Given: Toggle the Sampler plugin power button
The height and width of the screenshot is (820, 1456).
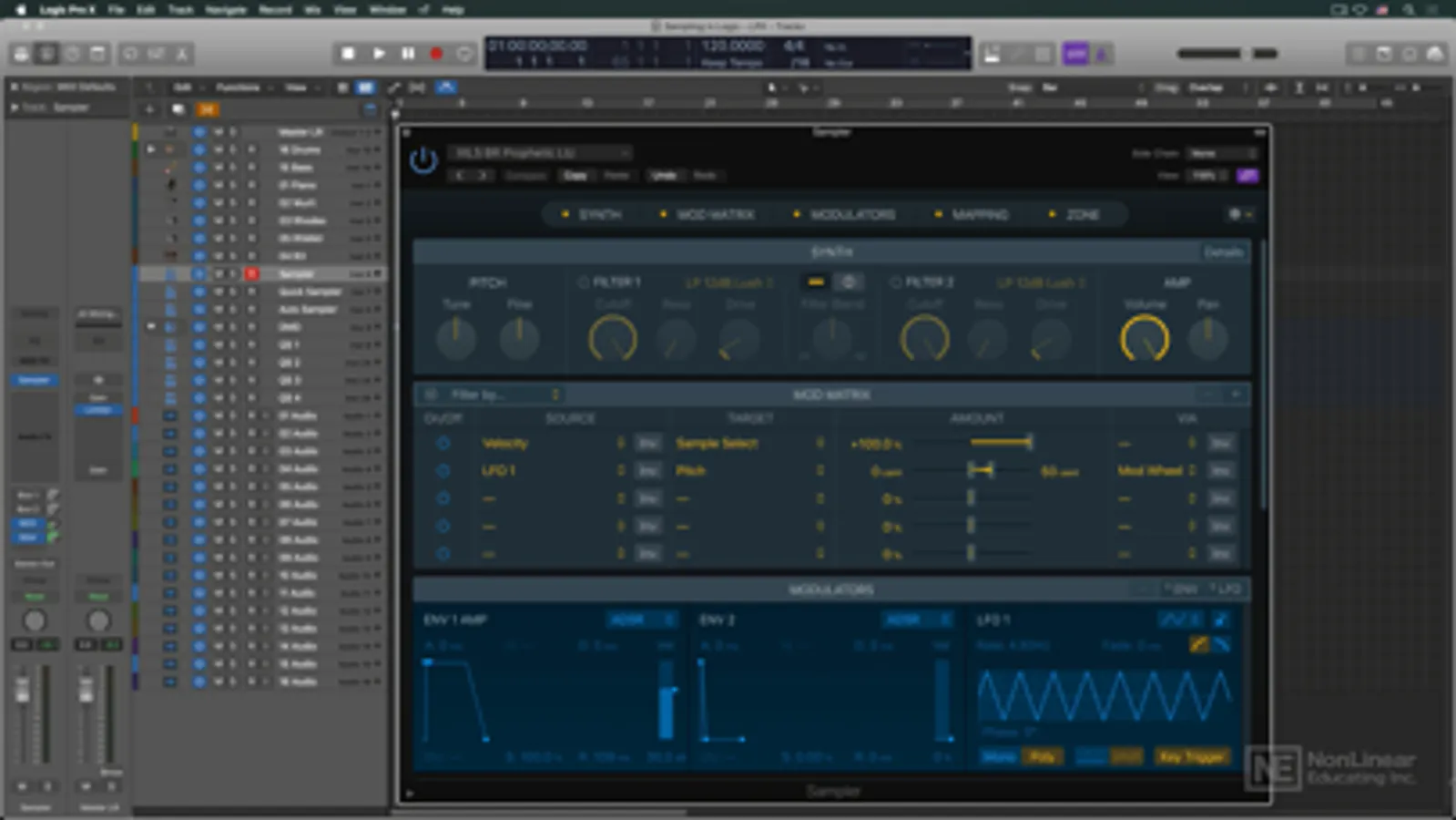Looking at the screenshot, I should point(423,161).
